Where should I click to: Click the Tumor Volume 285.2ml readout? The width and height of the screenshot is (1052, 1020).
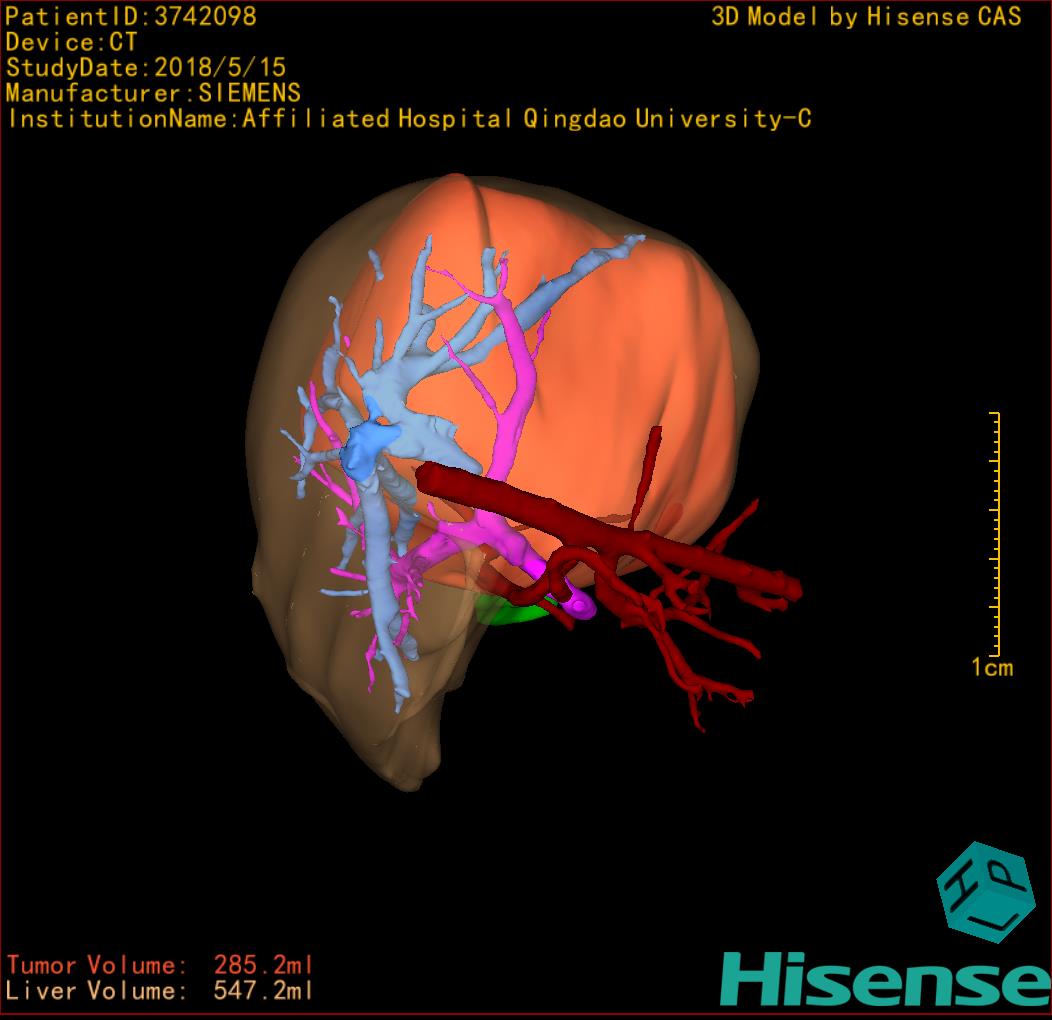tap(160, 965)
